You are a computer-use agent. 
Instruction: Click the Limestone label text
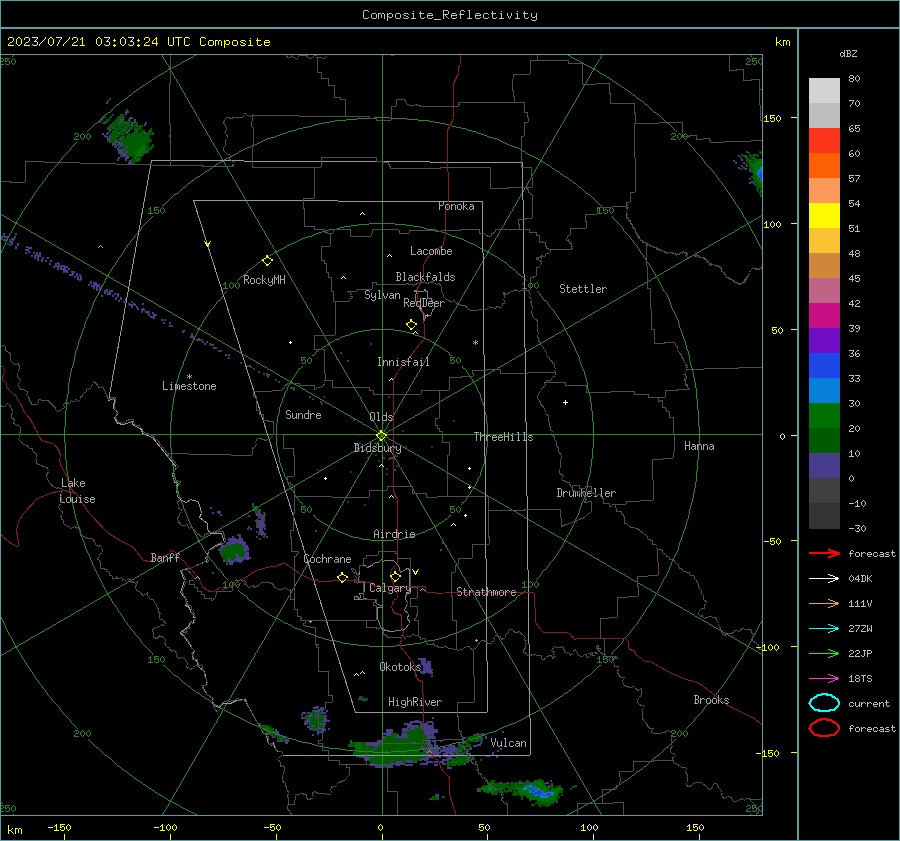click(189, 386)
